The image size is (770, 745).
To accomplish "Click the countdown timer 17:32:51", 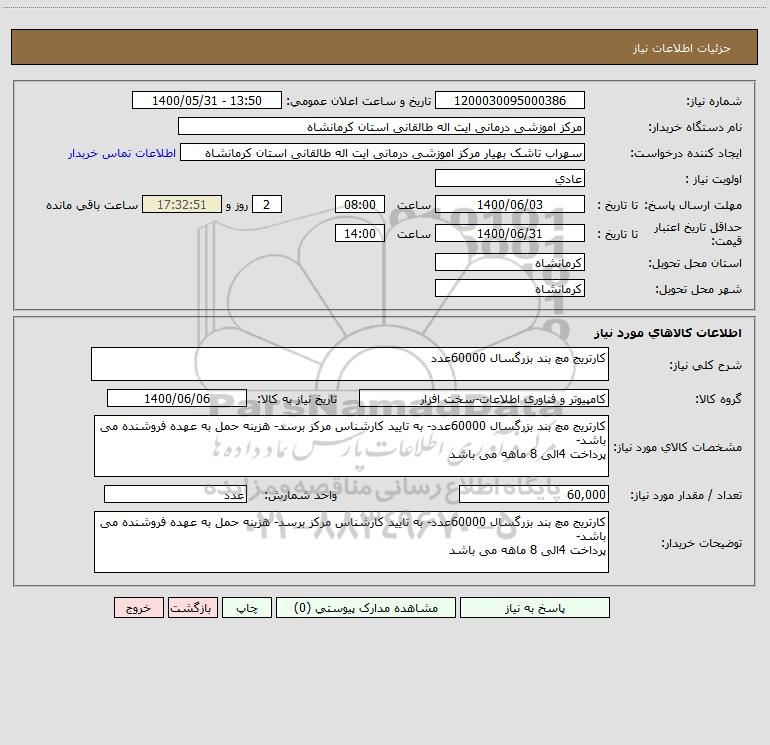I will click(x=182, y=204).
